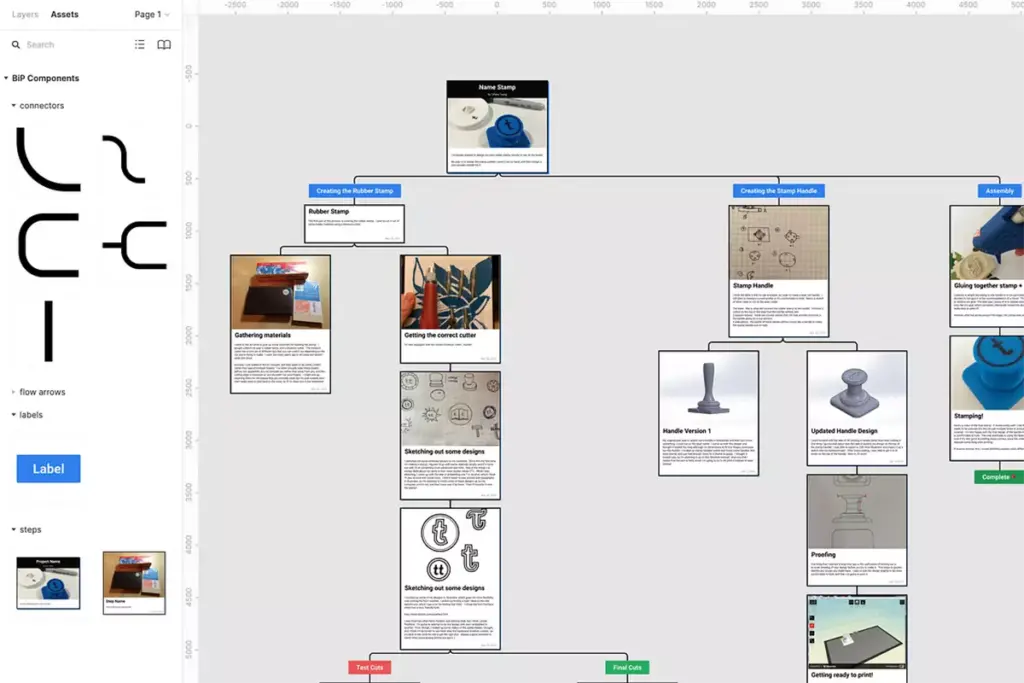The width and height of the screenshot is (1024, 683).
Task: Toggle assets list view icon
Action: tap(140, 45)
